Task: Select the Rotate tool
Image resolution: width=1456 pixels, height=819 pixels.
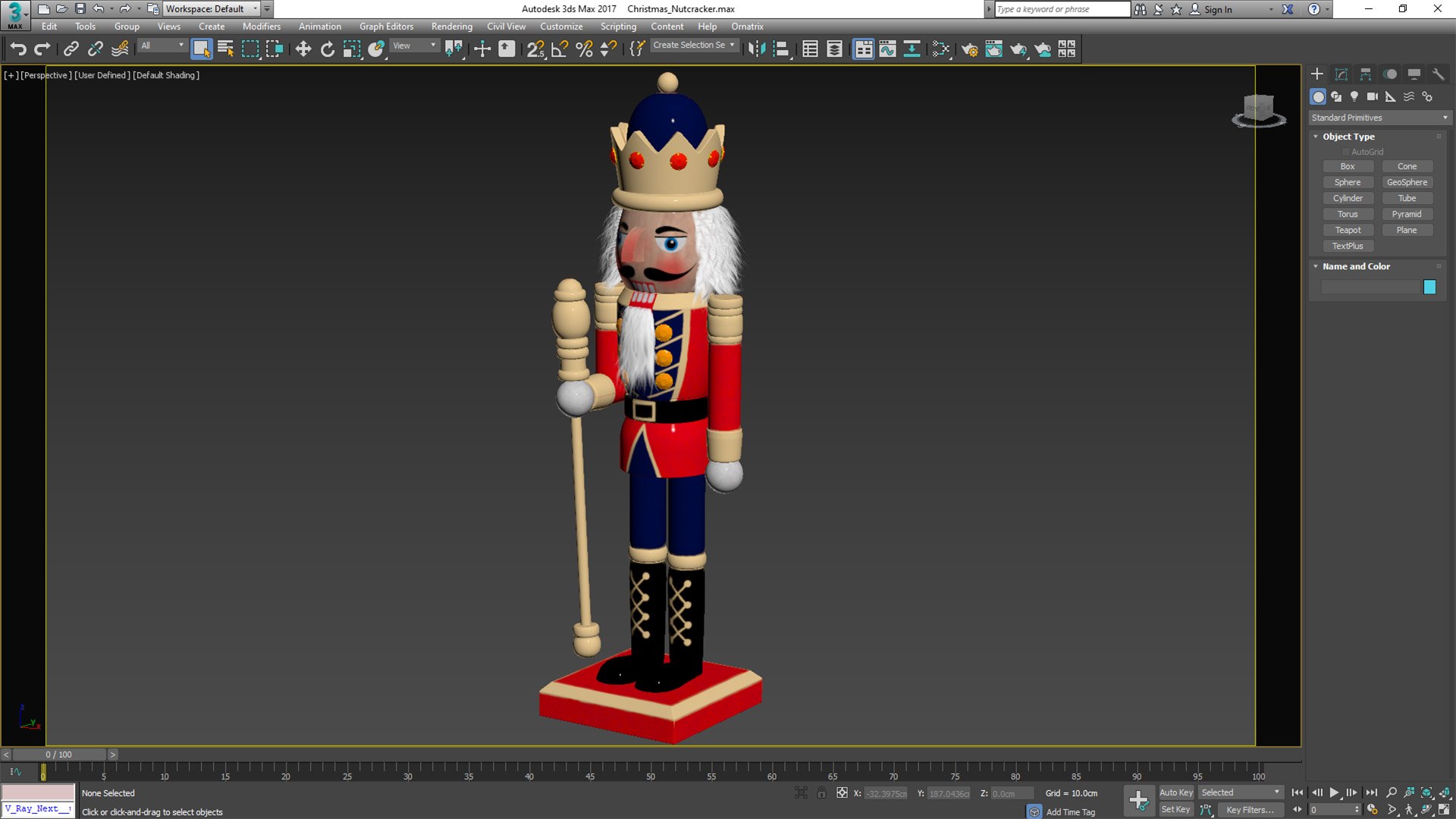Action: (x=328, y=49)
